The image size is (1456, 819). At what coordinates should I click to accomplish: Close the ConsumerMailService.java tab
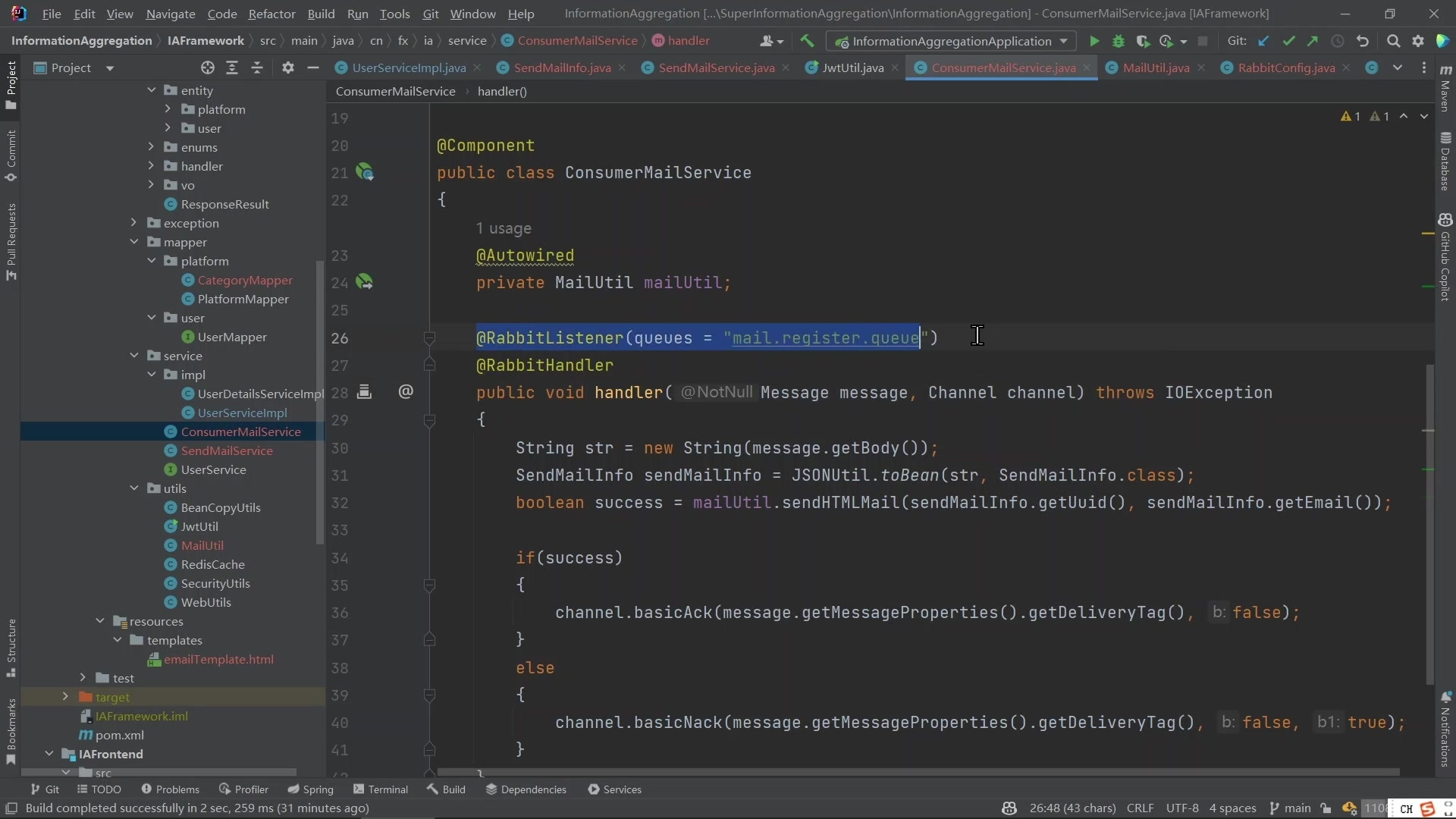click(x=1086, y=67)
